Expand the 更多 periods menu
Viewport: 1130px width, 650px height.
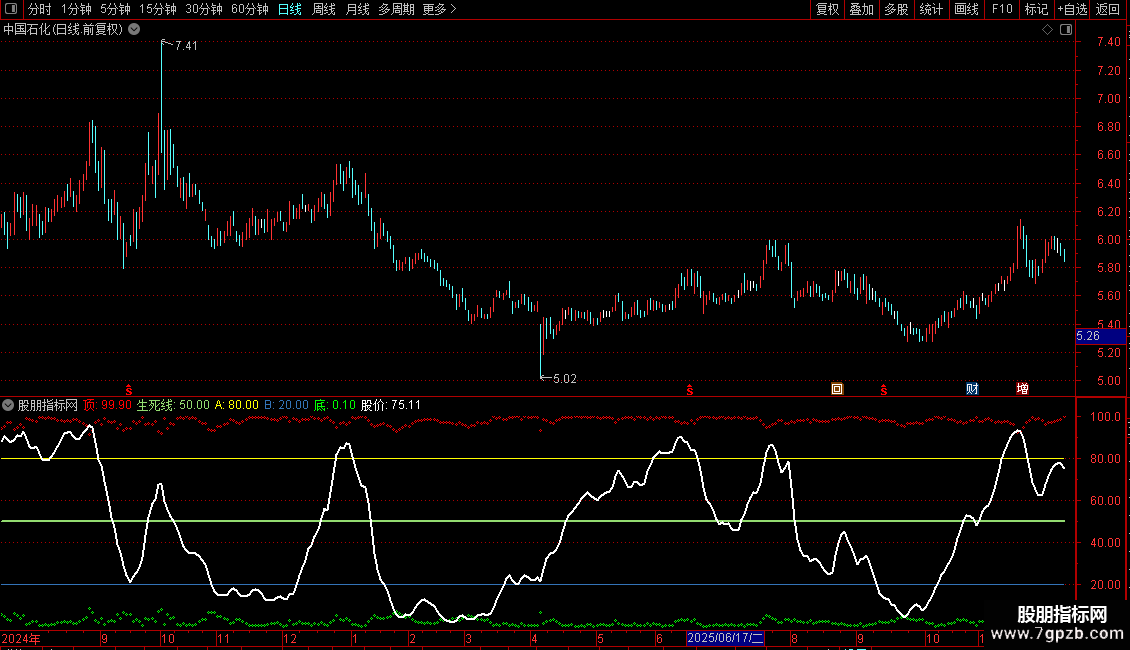(439, 9)
